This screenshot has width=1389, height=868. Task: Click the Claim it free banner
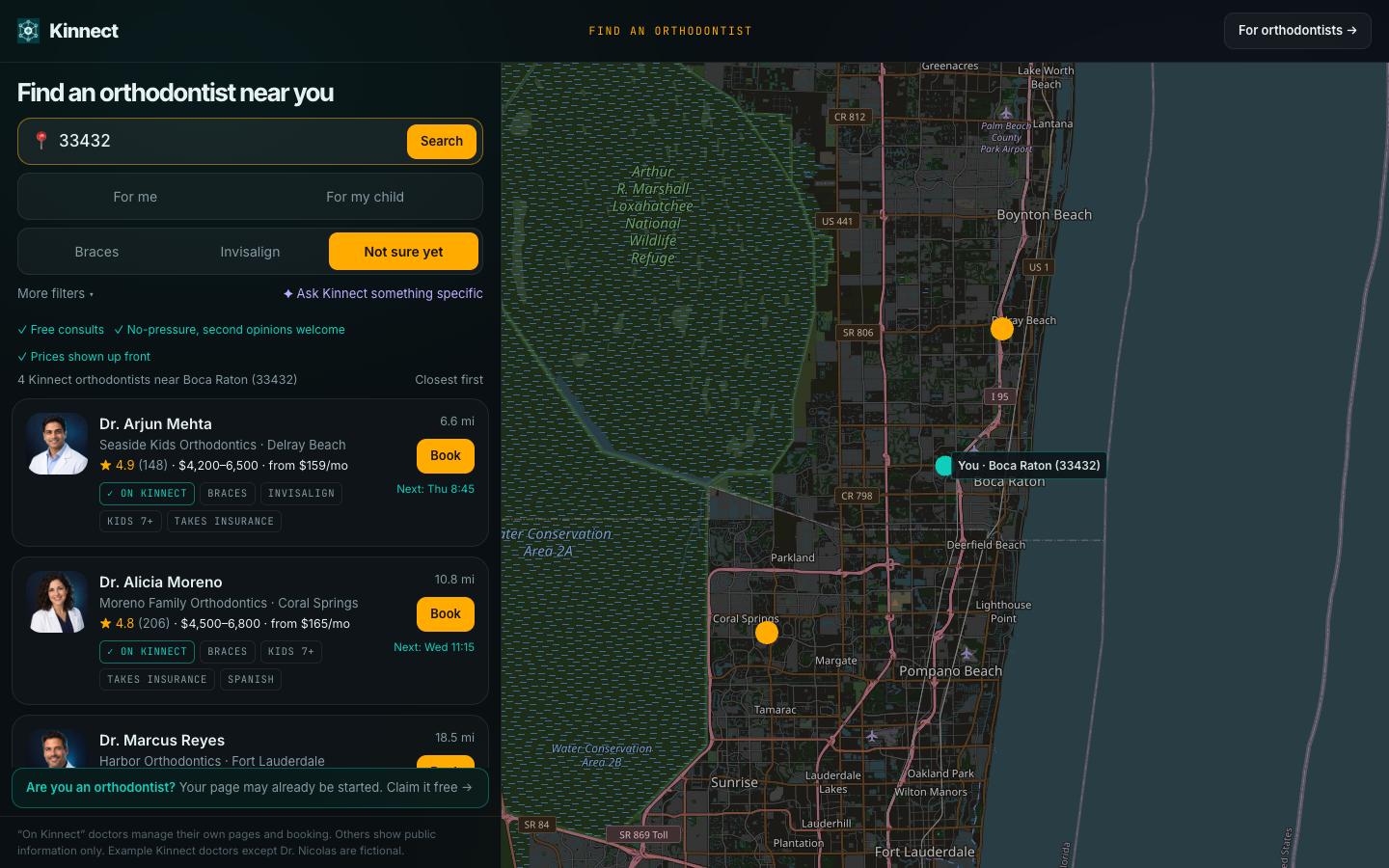[x=250, y=788]
